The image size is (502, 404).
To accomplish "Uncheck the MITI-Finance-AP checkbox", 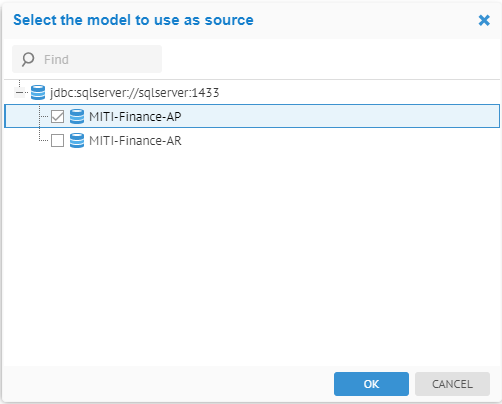I will [x=57, y=117].
